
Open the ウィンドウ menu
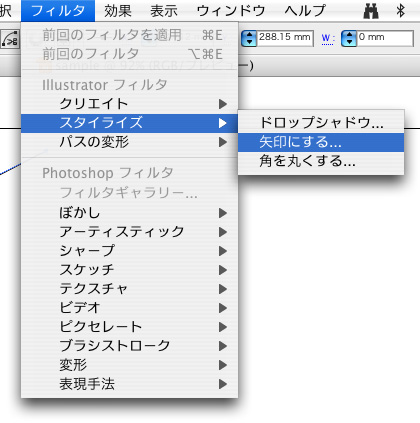(231, 11)
